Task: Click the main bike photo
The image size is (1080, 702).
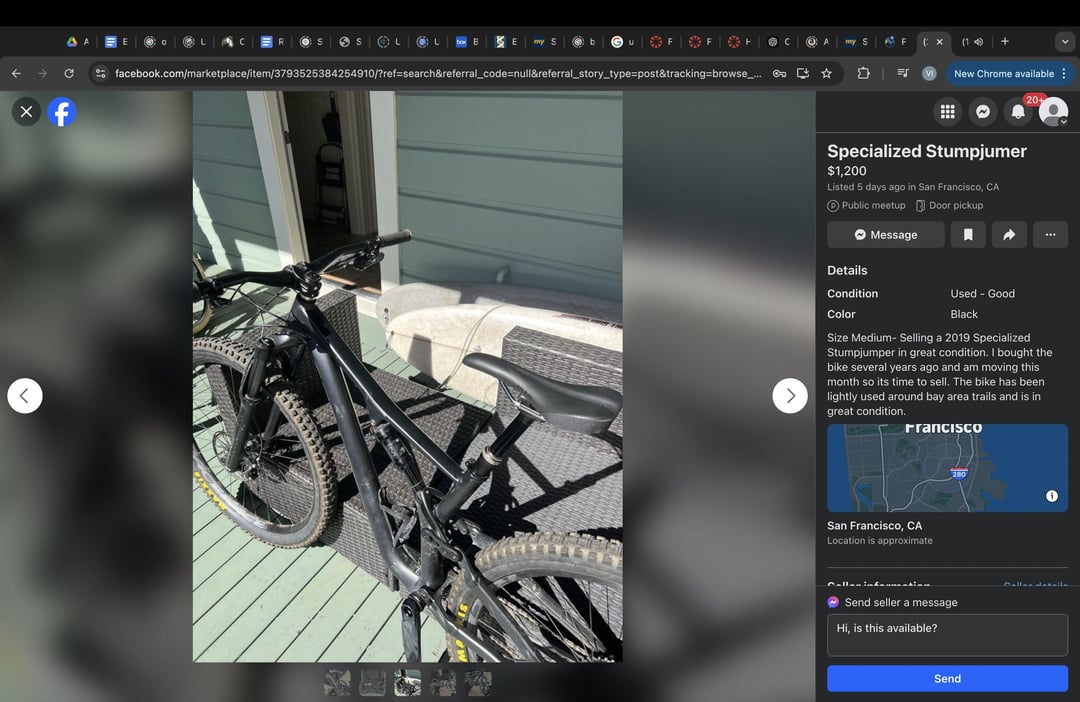Action: (x=408, y=377)
